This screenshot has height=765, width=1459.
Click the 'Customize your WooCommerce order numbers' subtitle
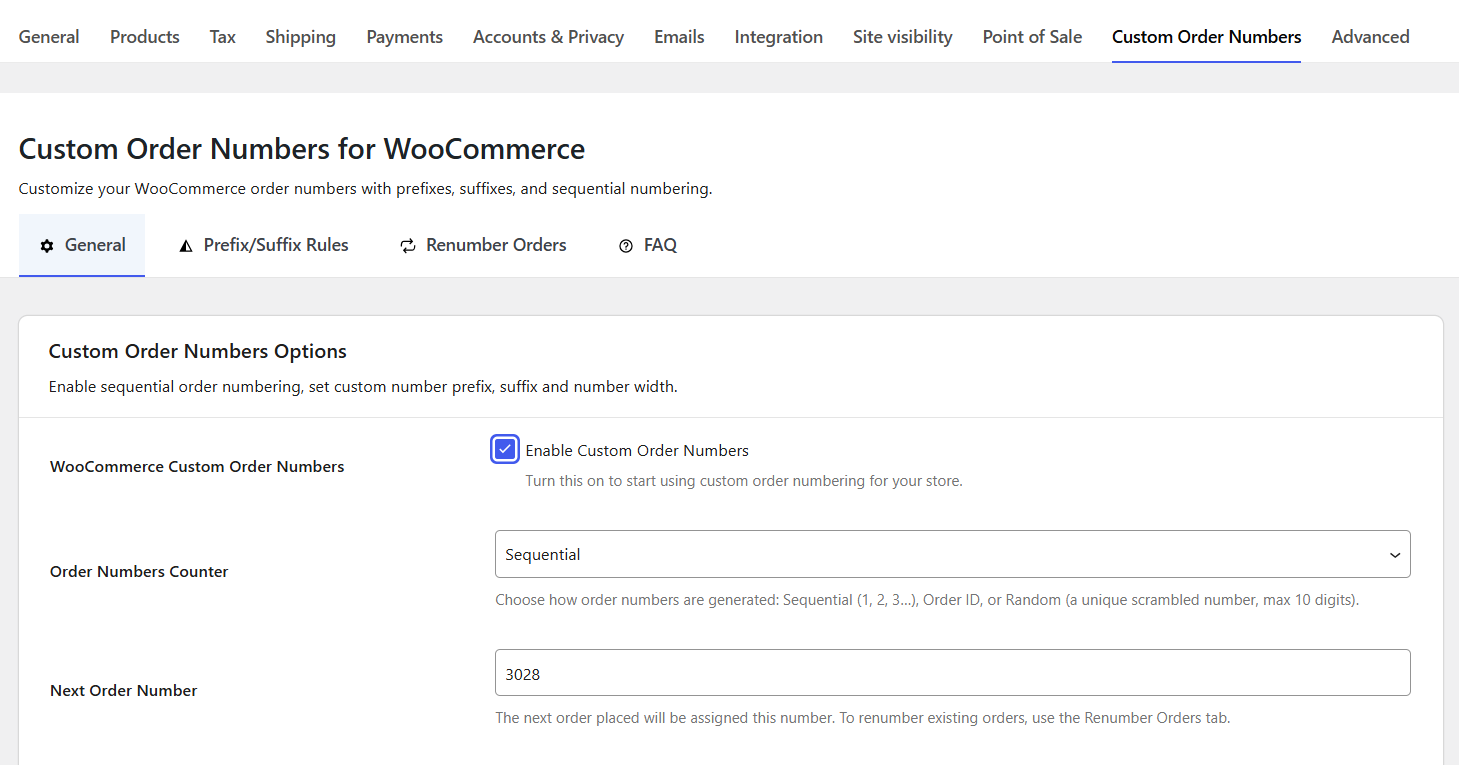click(365, 189)
